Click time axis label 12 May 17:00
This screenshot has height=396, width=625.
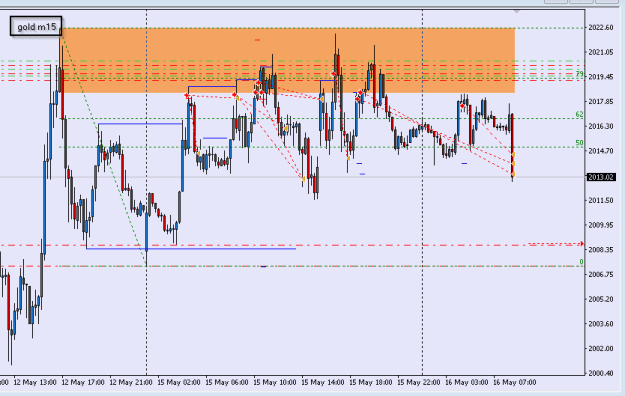[83, 382]
